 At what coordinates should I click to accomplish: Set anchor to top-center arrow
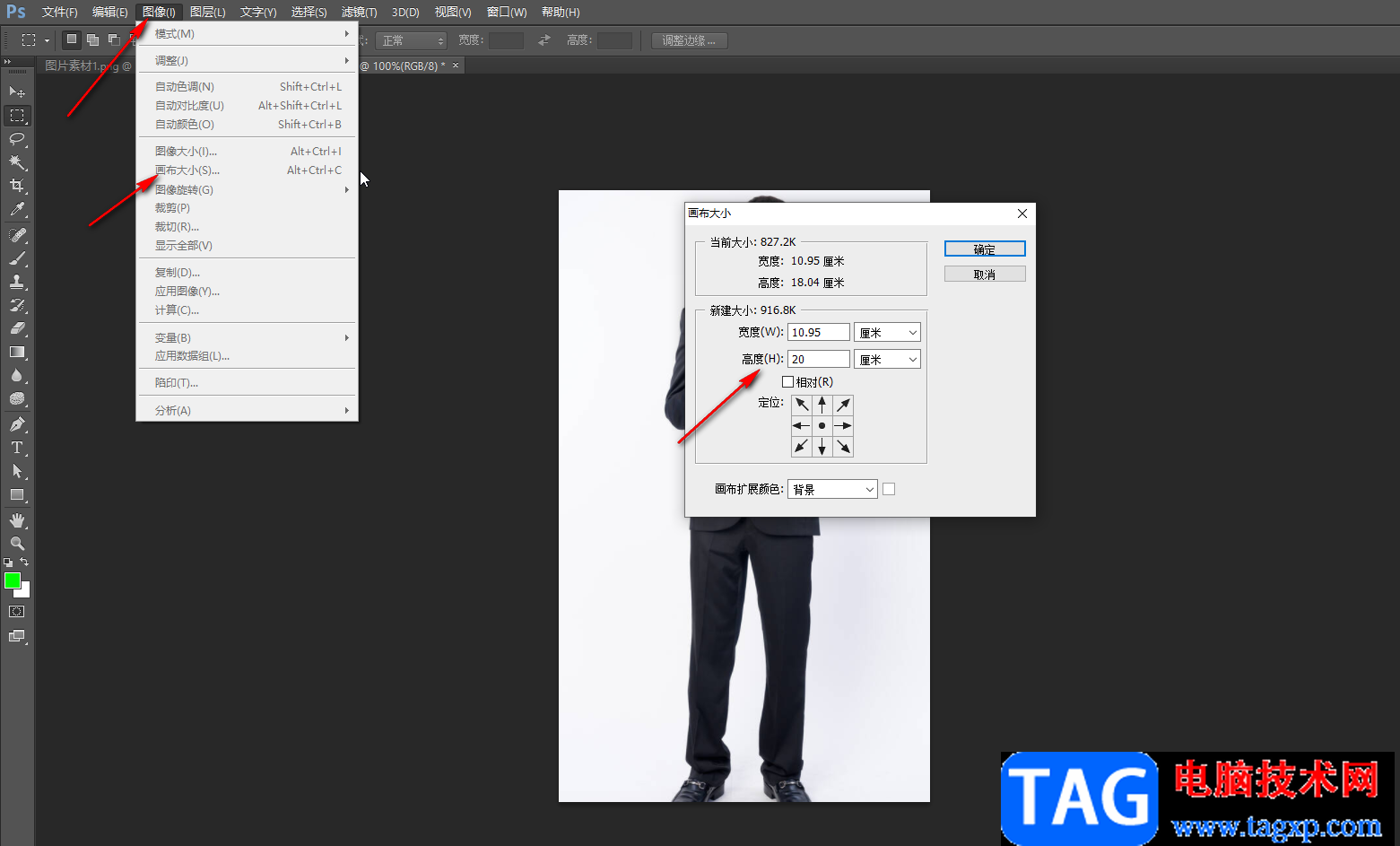coord(822,405)
